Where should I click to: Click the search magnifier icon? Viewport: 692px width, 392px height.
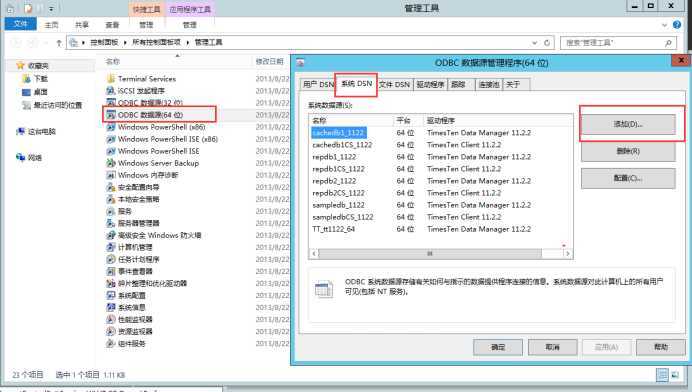pyautogui.click(x=668, y=43)
